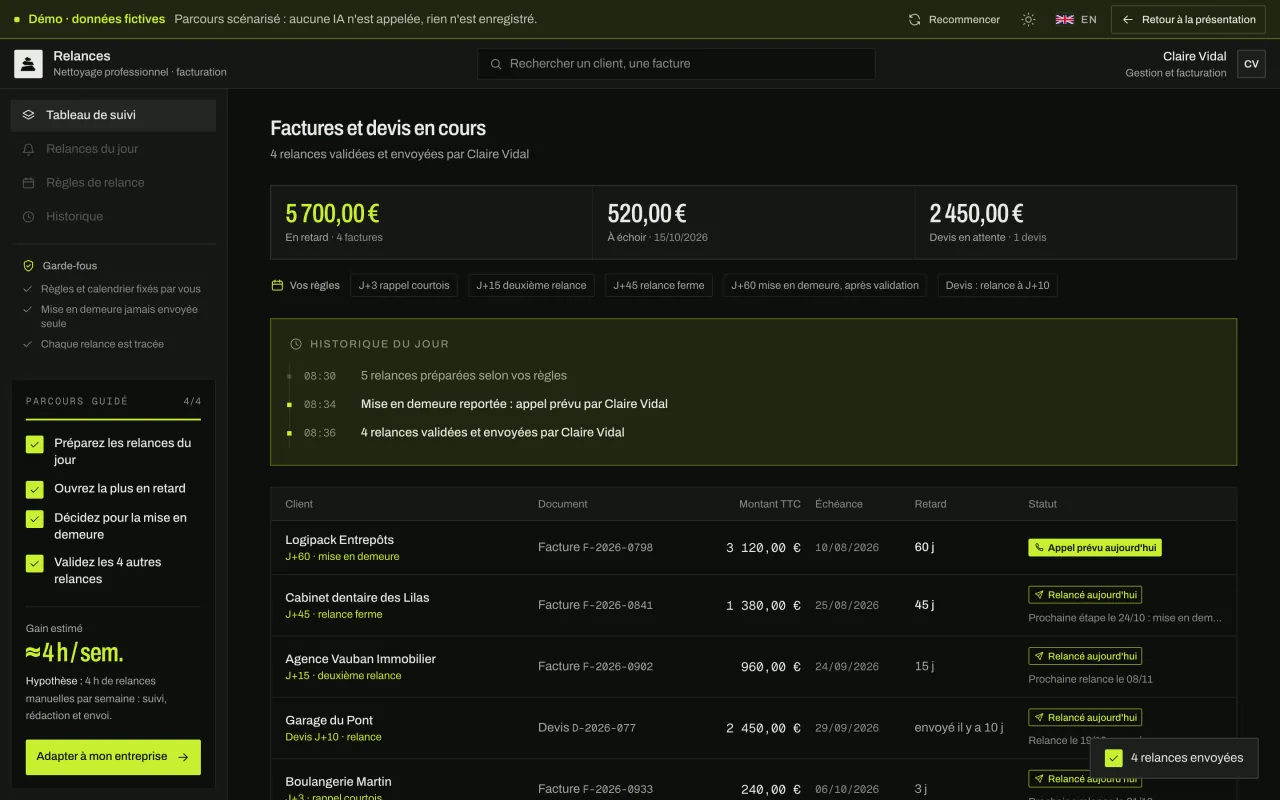Screen dimensions: 1280x800
Task: Click the restart icon beside Recommencer
Action: coord(914,19)
